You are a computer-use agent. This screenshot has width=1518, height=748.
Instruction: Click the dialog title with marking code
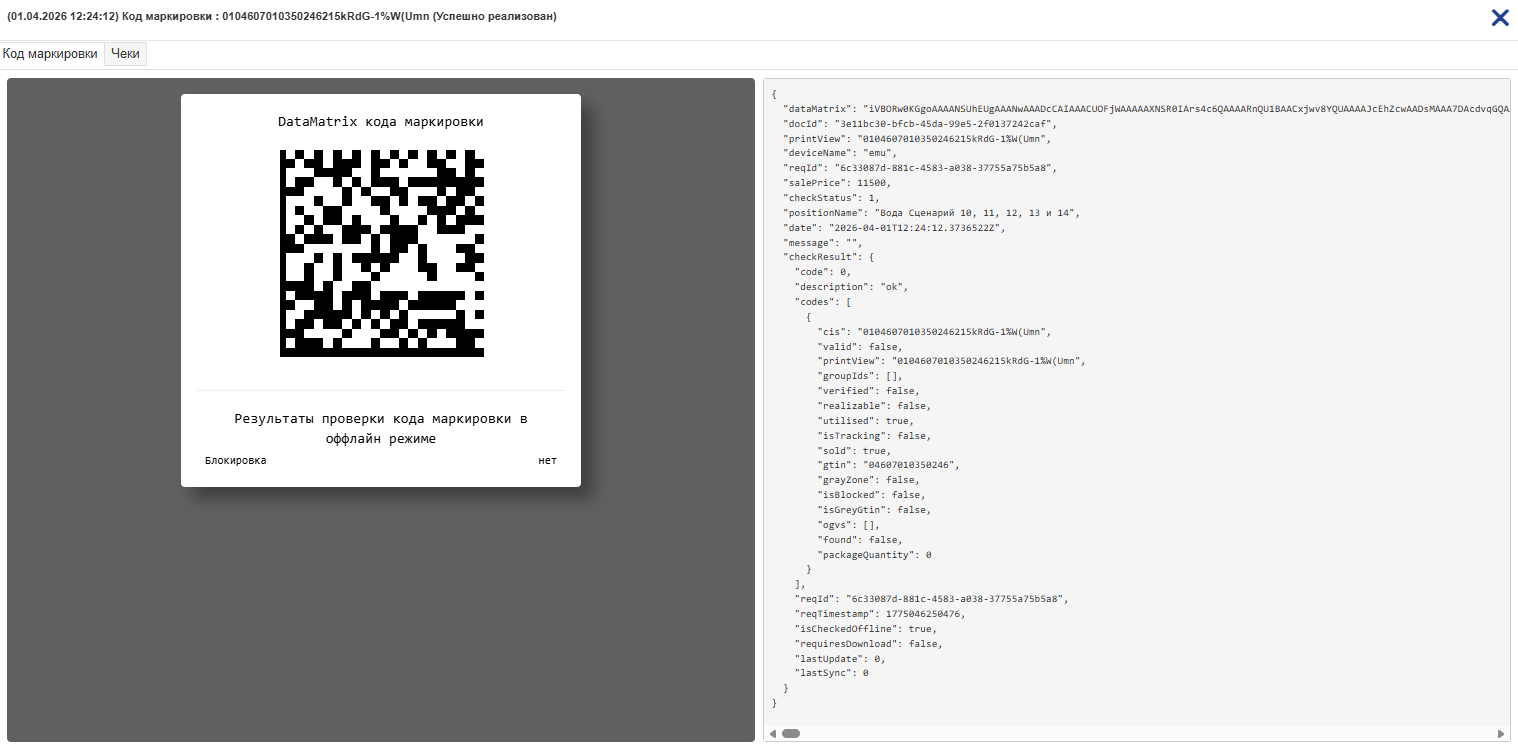282,17
